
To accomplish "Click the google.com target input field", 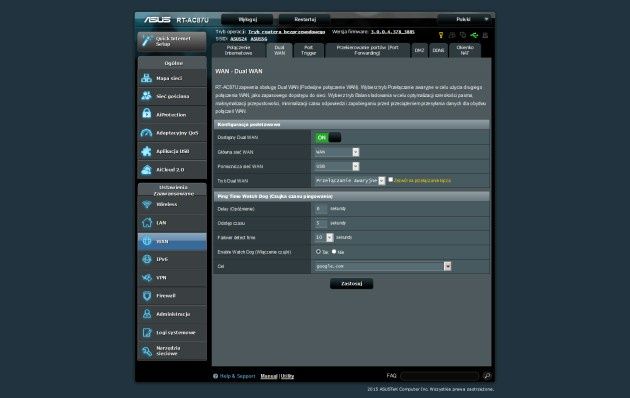I will [379, 266].
